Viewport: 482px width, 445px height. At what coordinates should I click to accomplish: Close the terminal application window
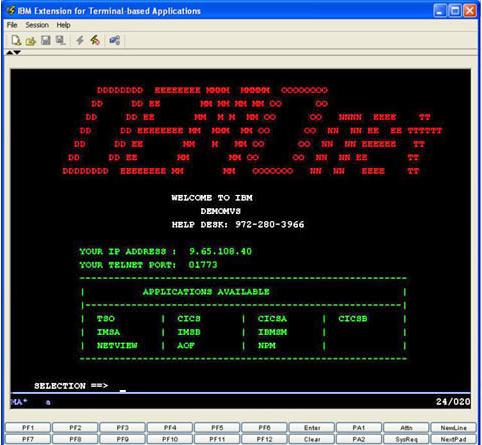click(x=470, y=11)
